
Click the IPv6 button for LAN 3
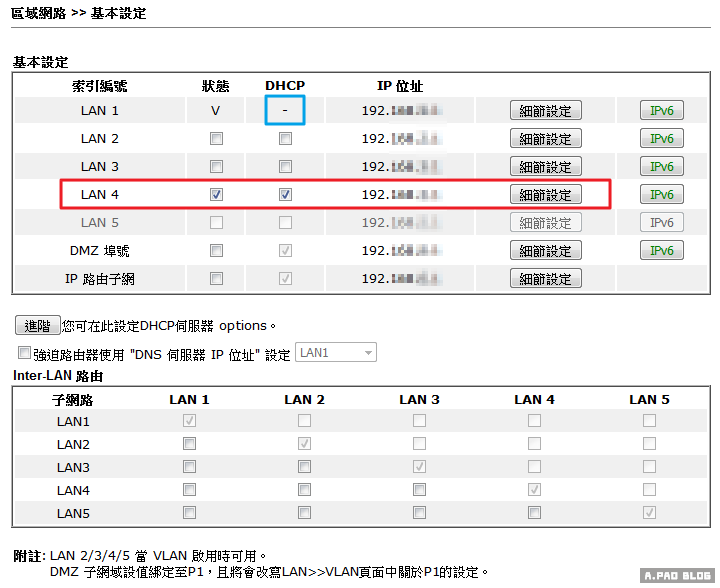[x=662, y=167]
